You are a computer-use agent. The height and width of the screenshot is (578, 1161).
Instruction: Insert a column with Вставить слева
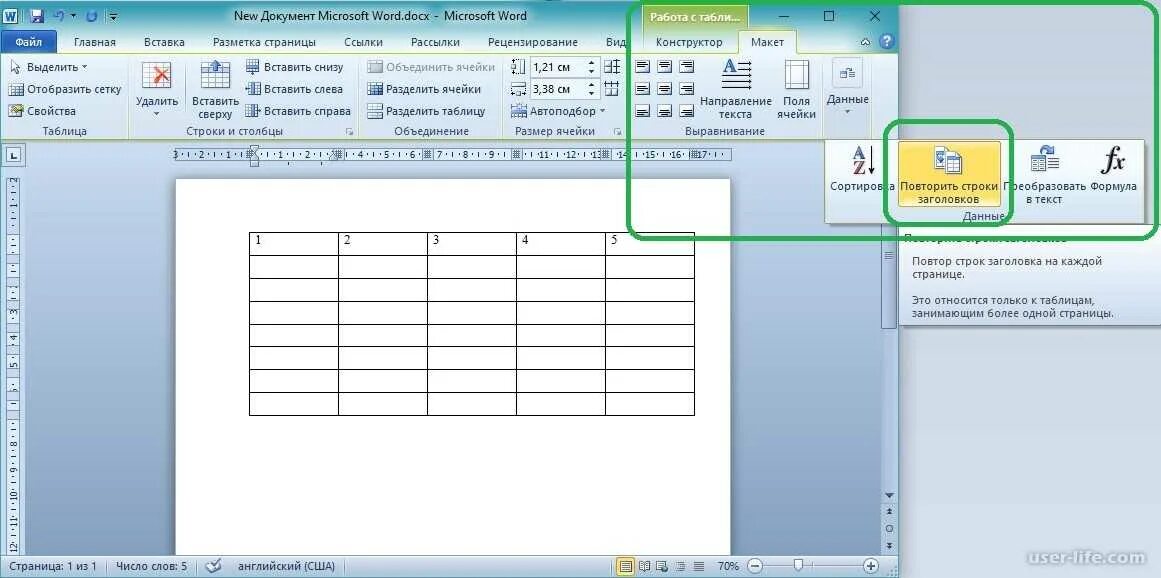295,89
